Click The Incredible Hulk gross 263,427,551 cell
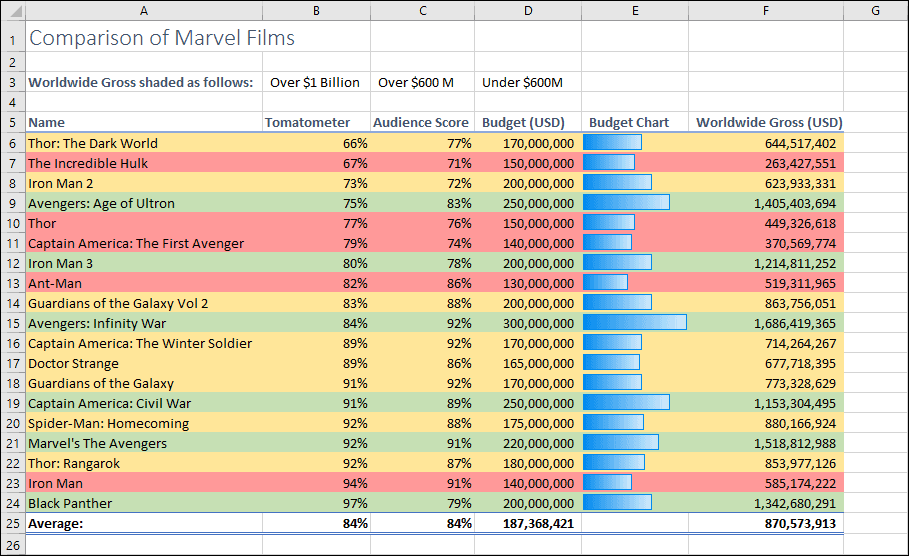This screenshot has height=556, width=909. pos(766,163)
